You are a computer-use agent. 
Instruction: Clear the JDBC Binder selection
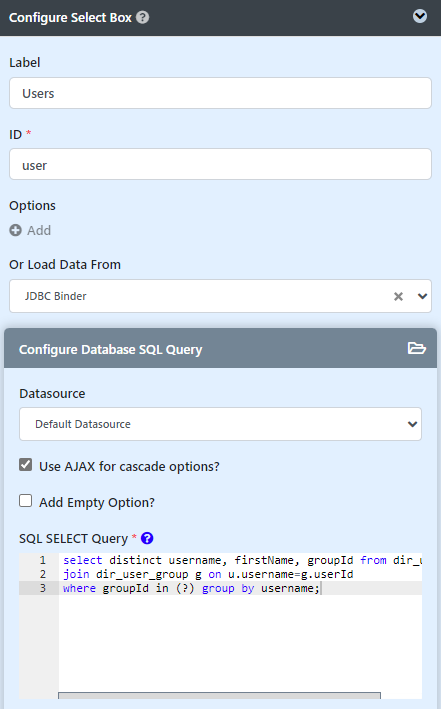(x=398, y=296)
